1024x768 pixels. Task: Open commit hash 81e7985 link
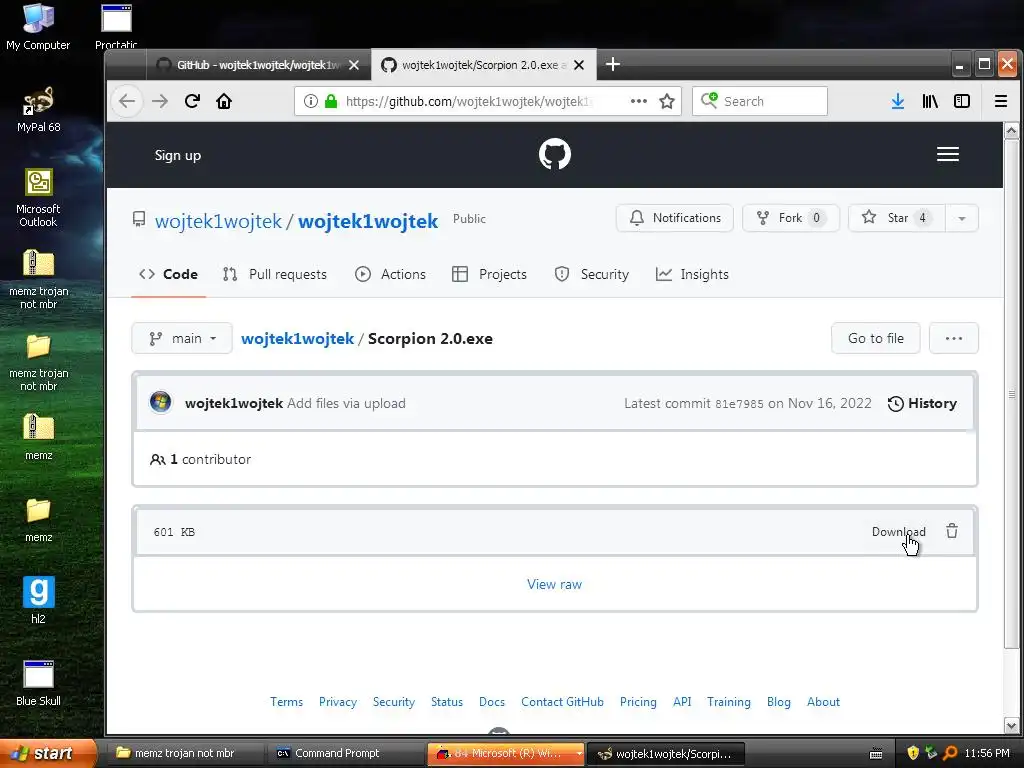coord(739,404)
